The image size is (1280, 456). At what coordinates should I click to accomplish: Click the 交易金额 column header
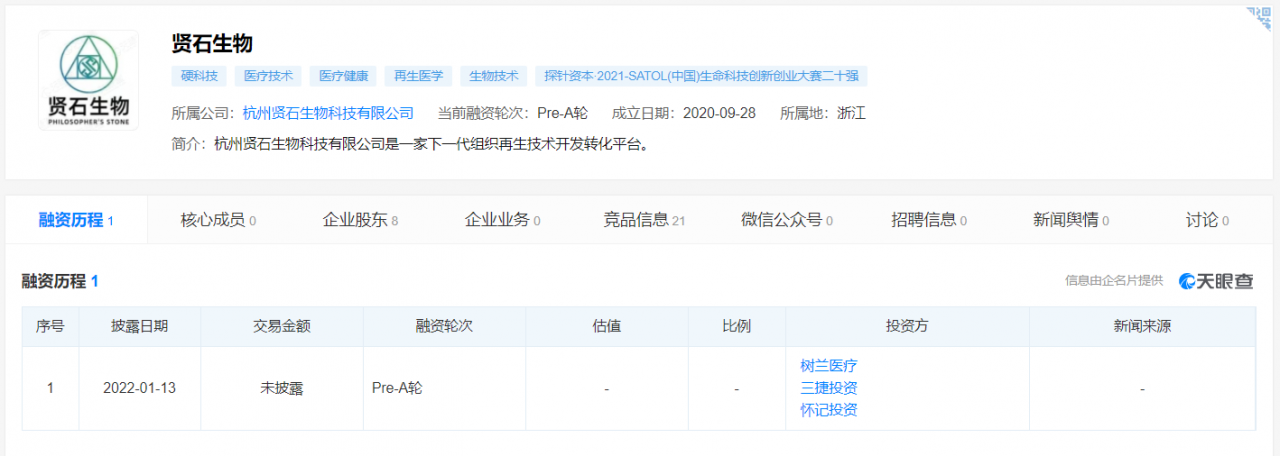pyautogui.click(x=282, y=326)
